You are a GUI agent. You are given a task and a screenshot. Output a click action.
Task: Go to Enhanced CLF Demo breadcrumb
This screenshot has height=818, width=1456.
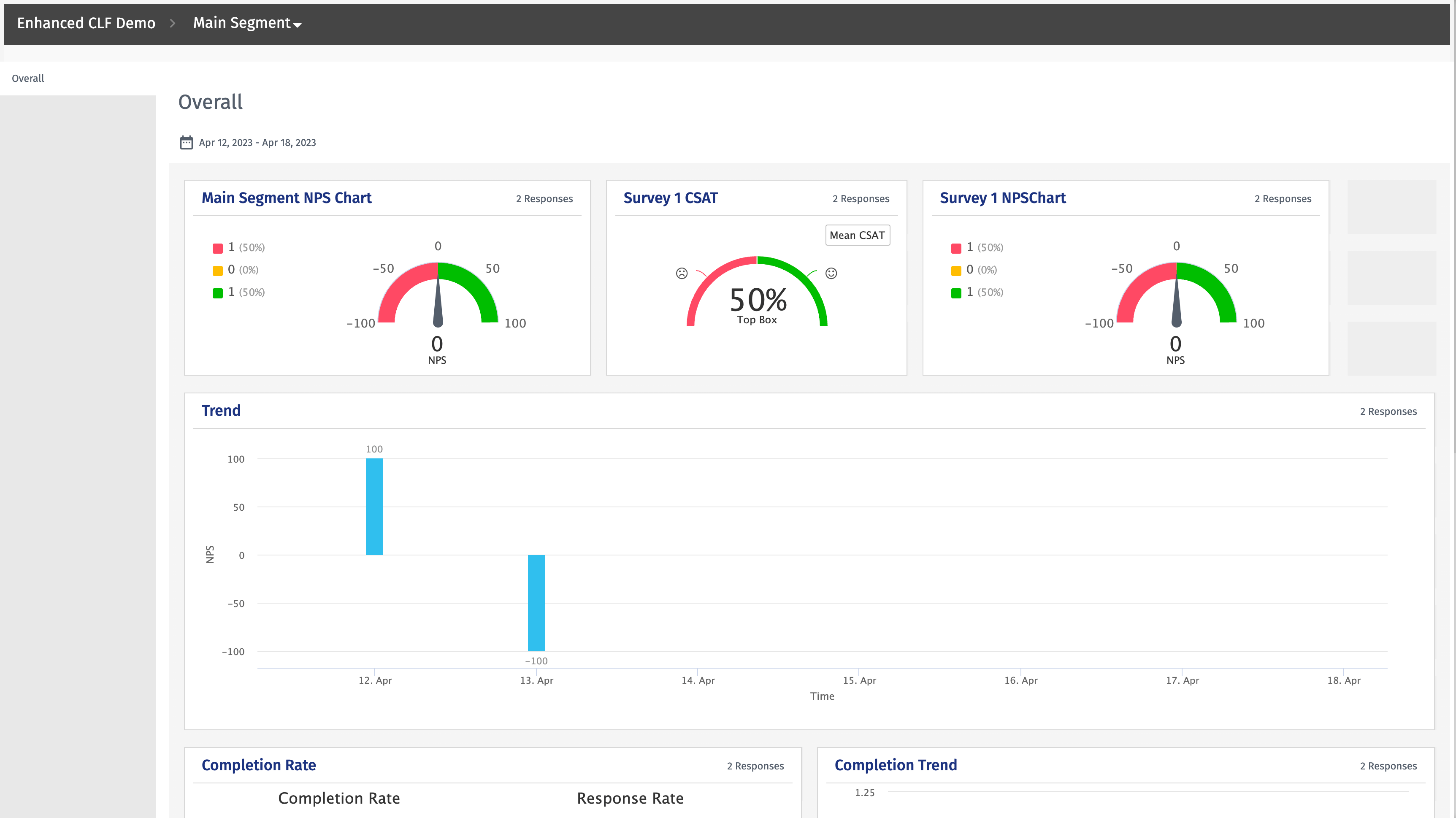86,23
